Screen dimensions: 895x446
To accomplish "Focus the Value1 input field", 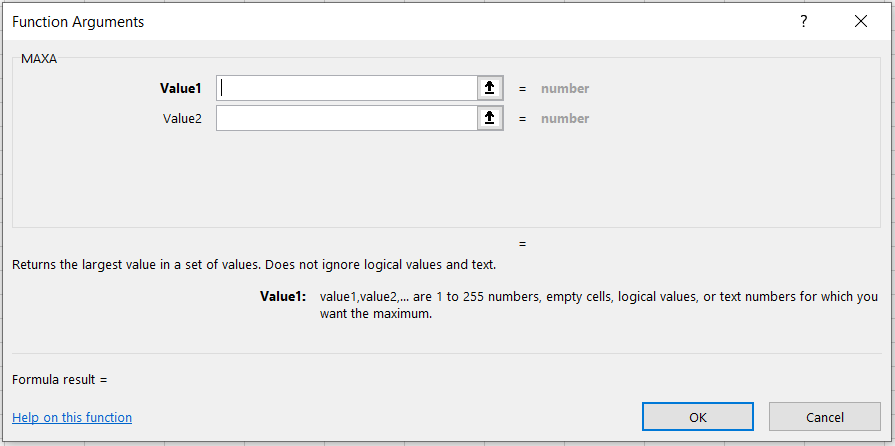I will [346, 88].
